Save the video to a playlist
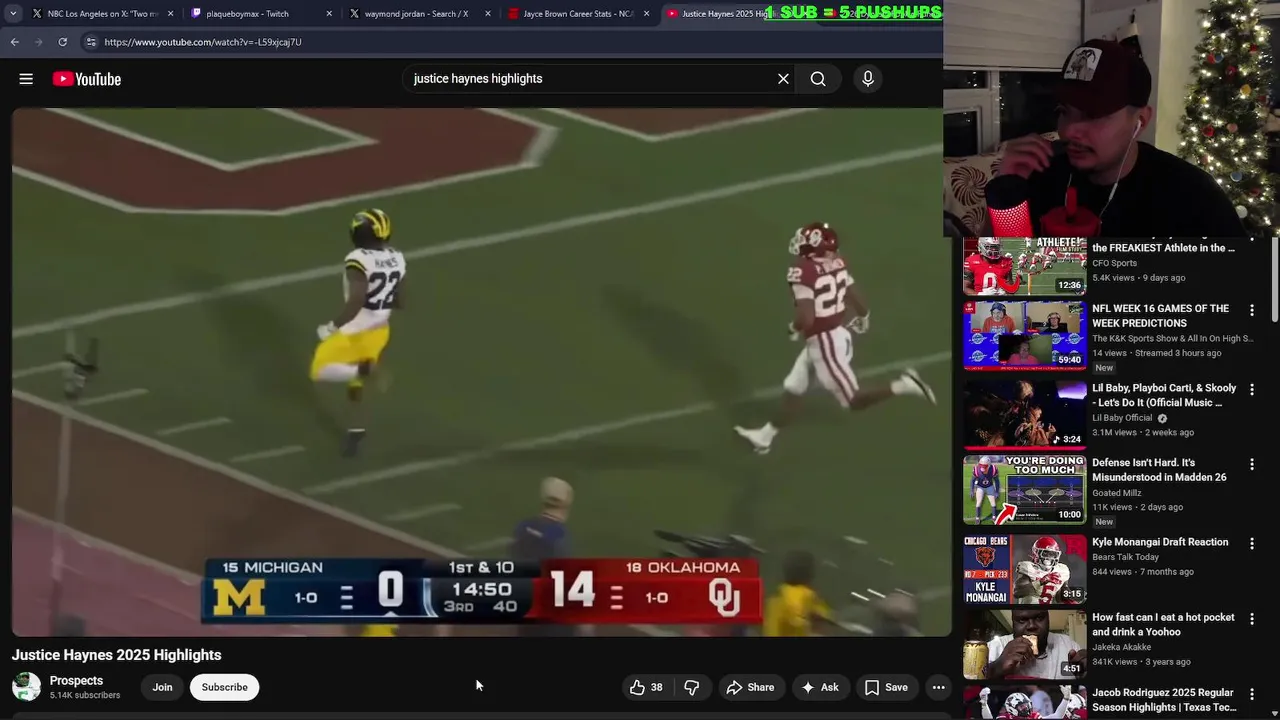1280x720 pixels. [886, 687]
